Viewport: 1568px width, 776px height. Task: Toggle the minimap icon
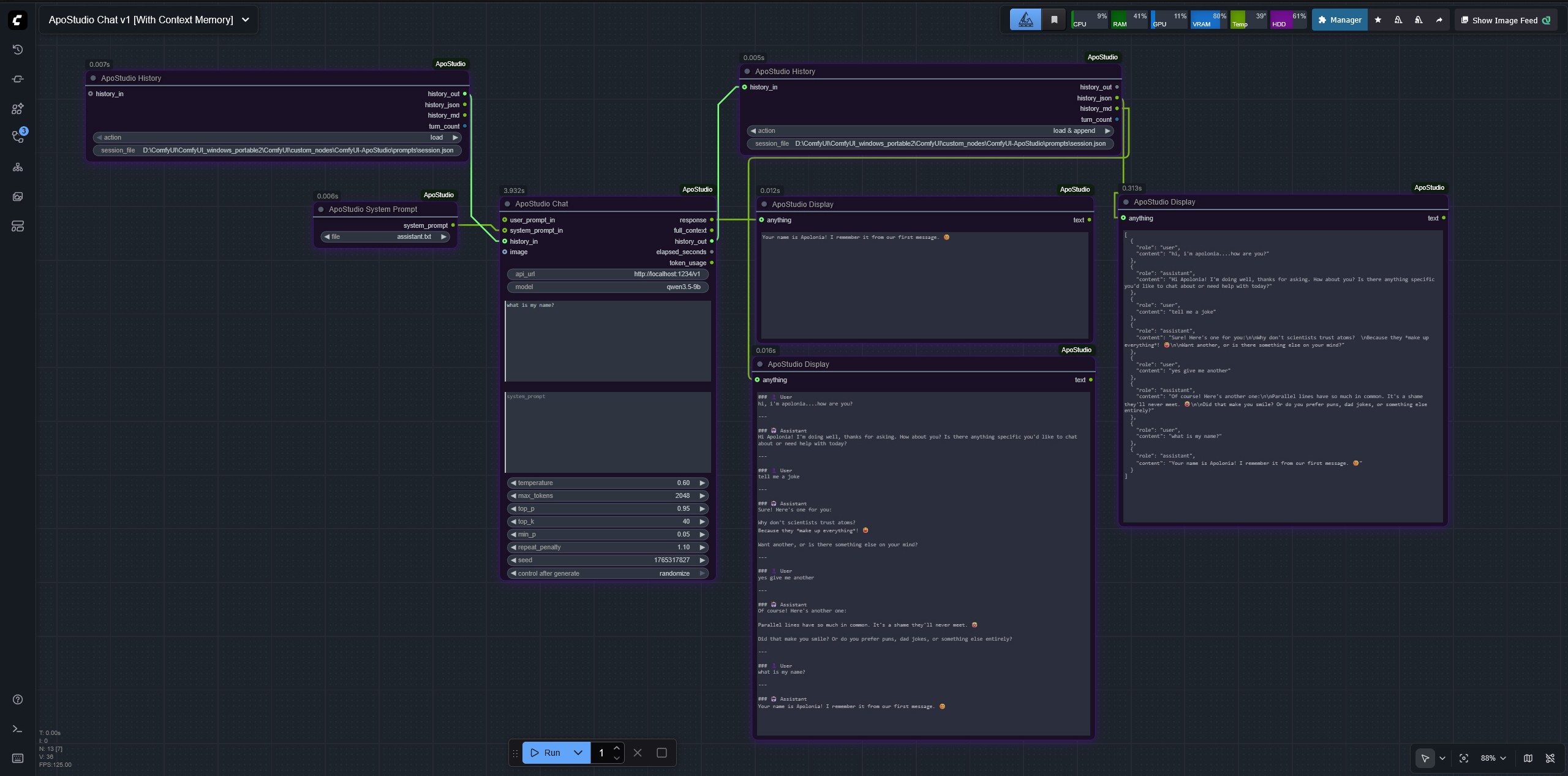[1528, 758]
